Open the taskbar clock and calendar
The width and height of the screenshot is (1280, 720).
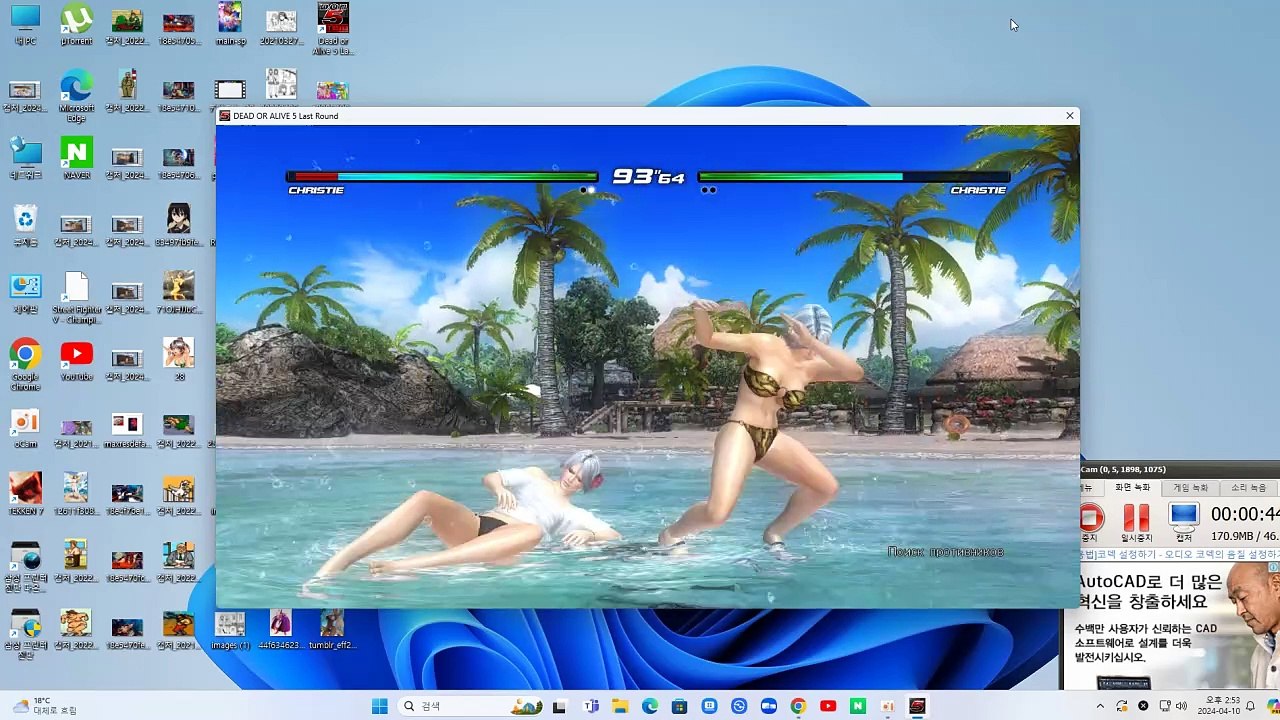click(x=1222, y=706)
